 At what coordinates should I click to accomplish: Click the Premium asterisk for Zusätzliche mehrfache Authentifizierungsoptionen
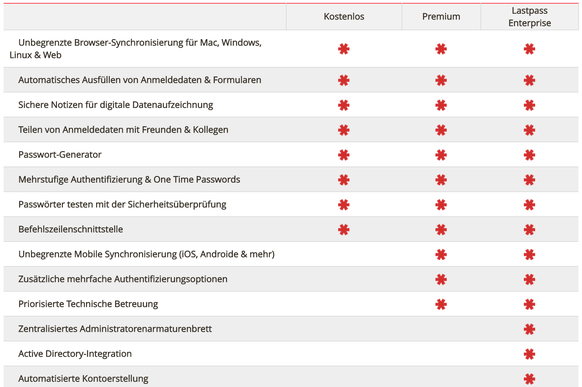pyautogui.click(x=441, y=279)
